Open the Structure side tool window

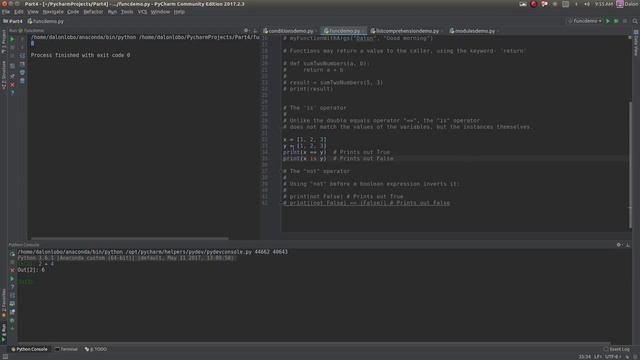[x=4, y=75]
